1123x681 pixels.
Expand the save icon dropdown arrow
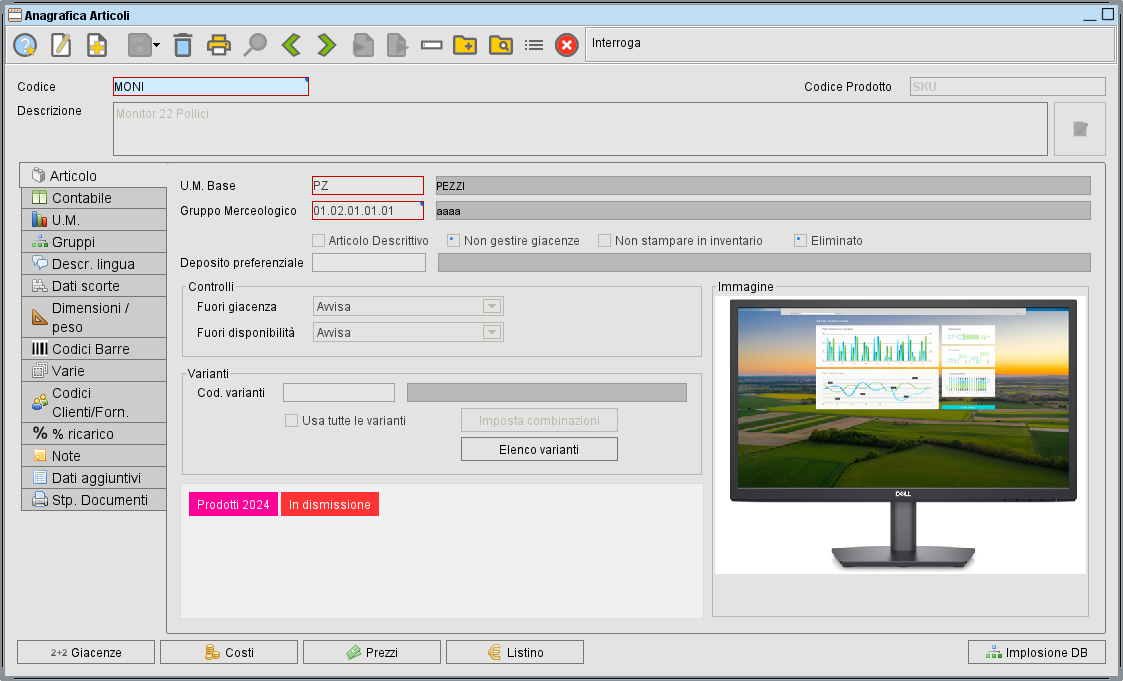pos(157,46)
